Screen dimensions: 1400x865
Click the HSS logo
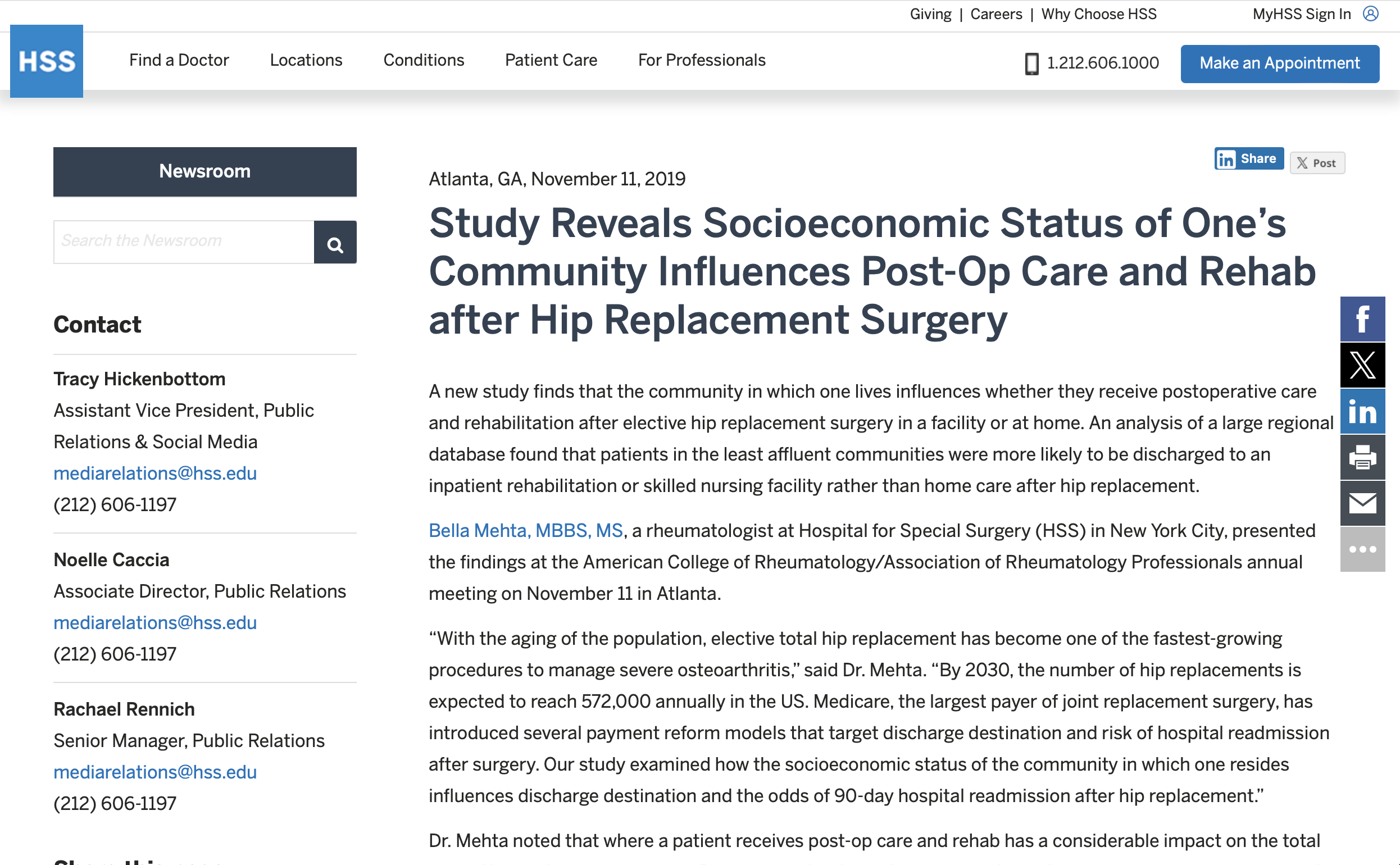(x=46, y=61)
